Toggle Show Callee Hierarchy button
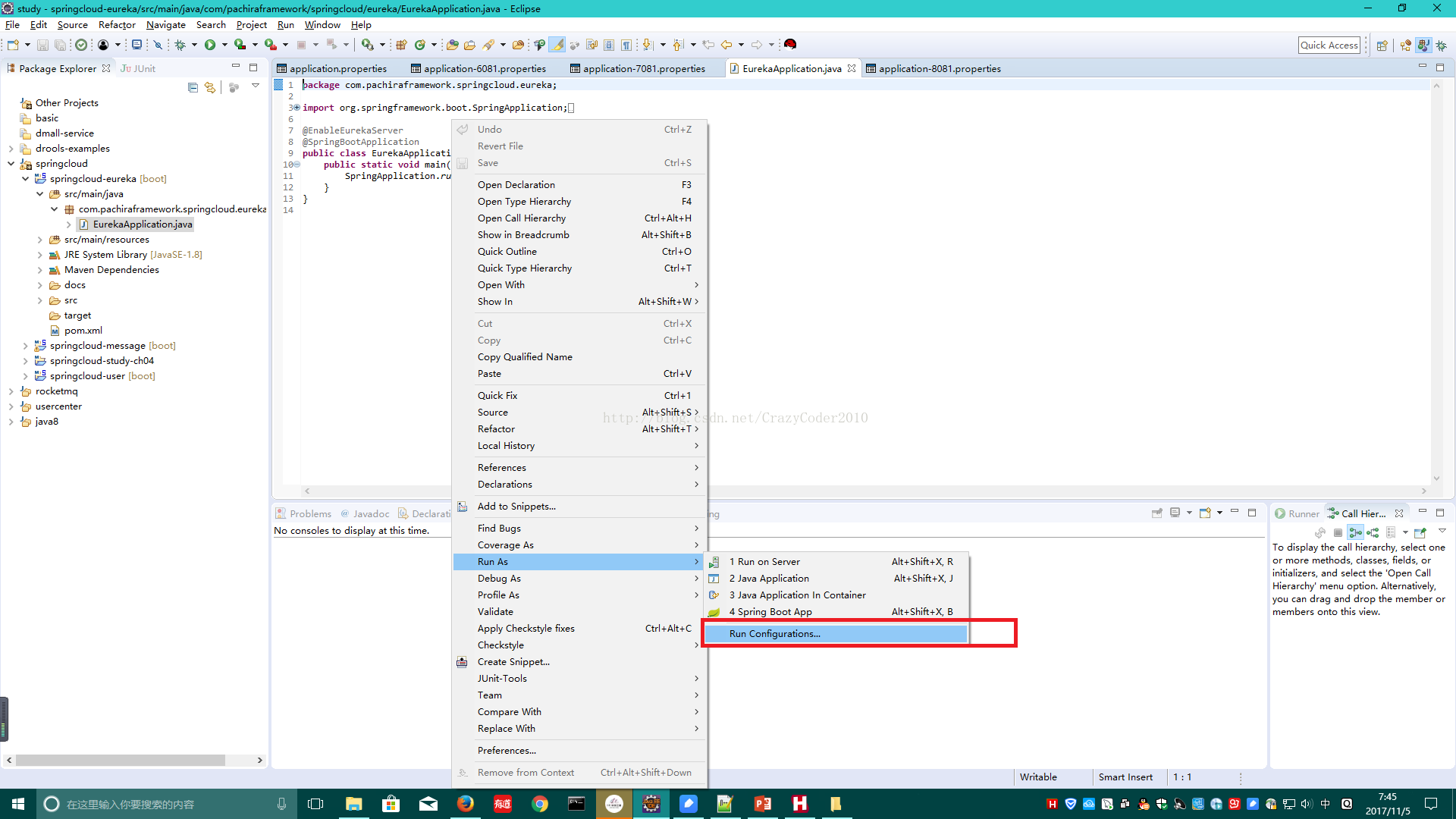Screen dimensions: 1456x819 point(1373,532)
